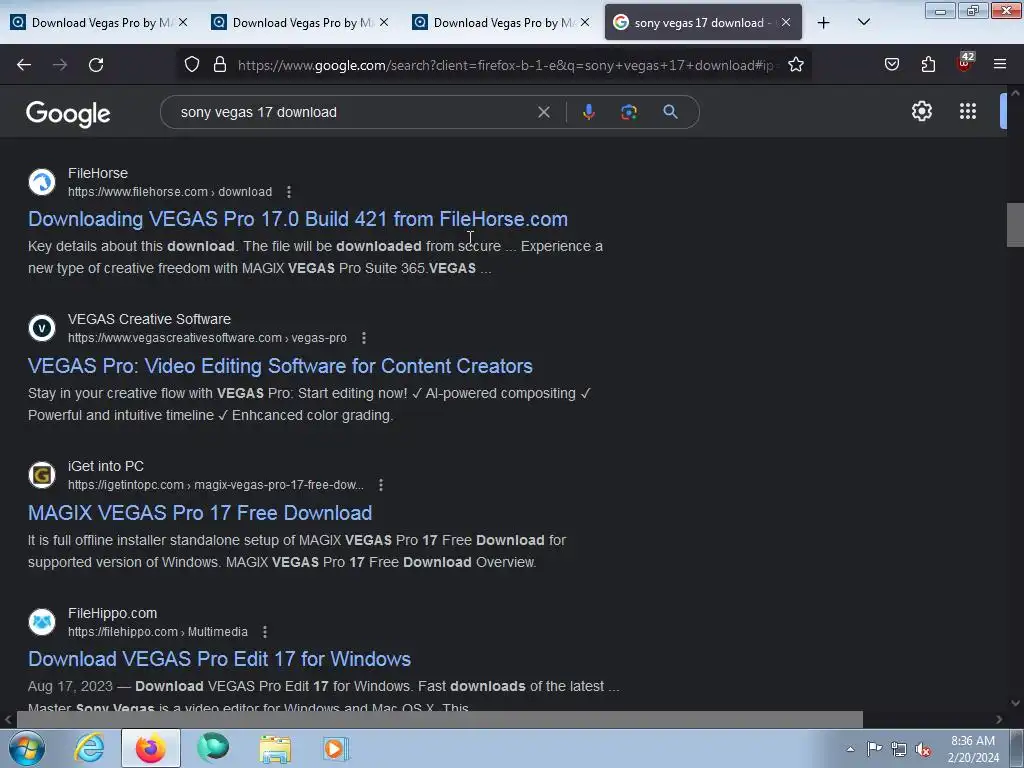Click the VEGAS Creative Software site favicon
This screenshot has height=768, width=1024.
42,328
